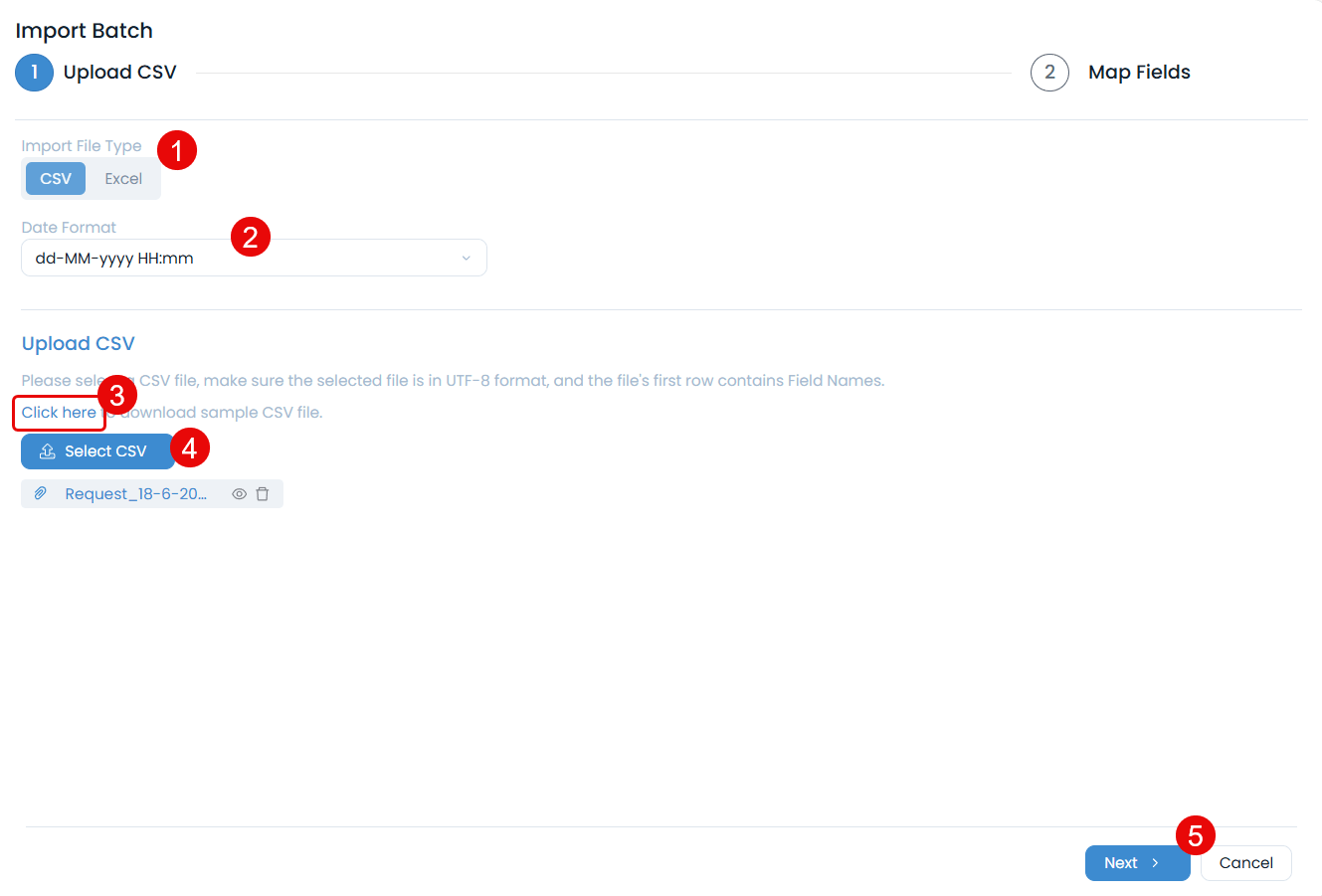This screenshot has height=896, width=1322.
Task: Switch to the Map Fields step
Action: click(1138, 72)
